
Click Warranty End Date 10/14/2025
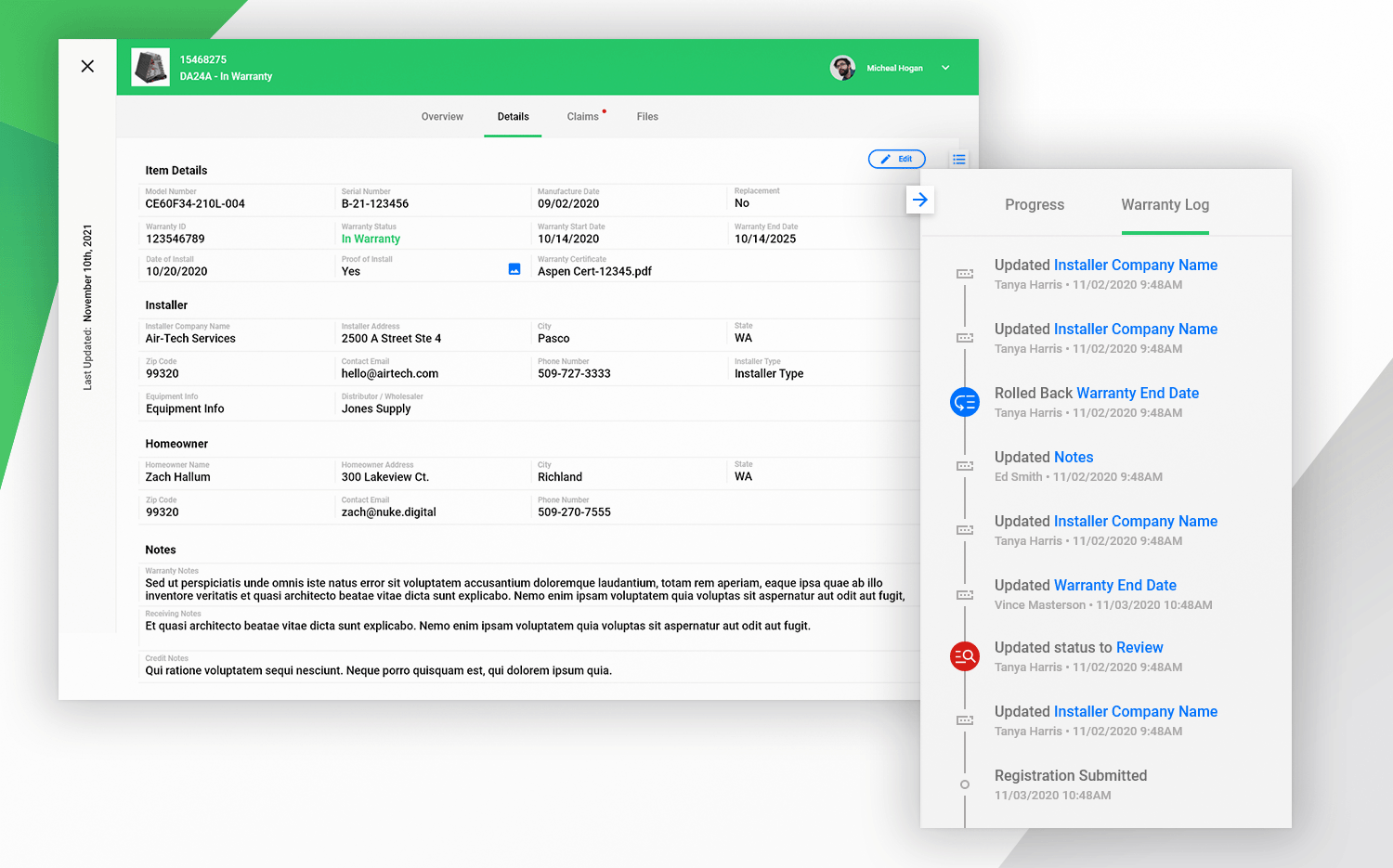coord(765,240)
